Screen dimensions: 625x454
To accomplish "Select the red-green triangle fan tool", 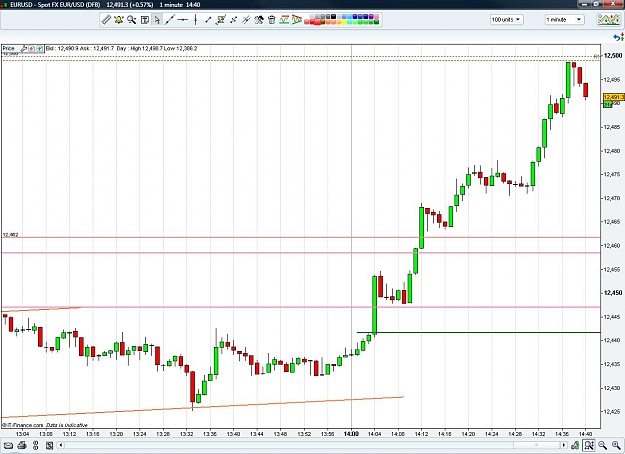I will (x=297, y=20).
